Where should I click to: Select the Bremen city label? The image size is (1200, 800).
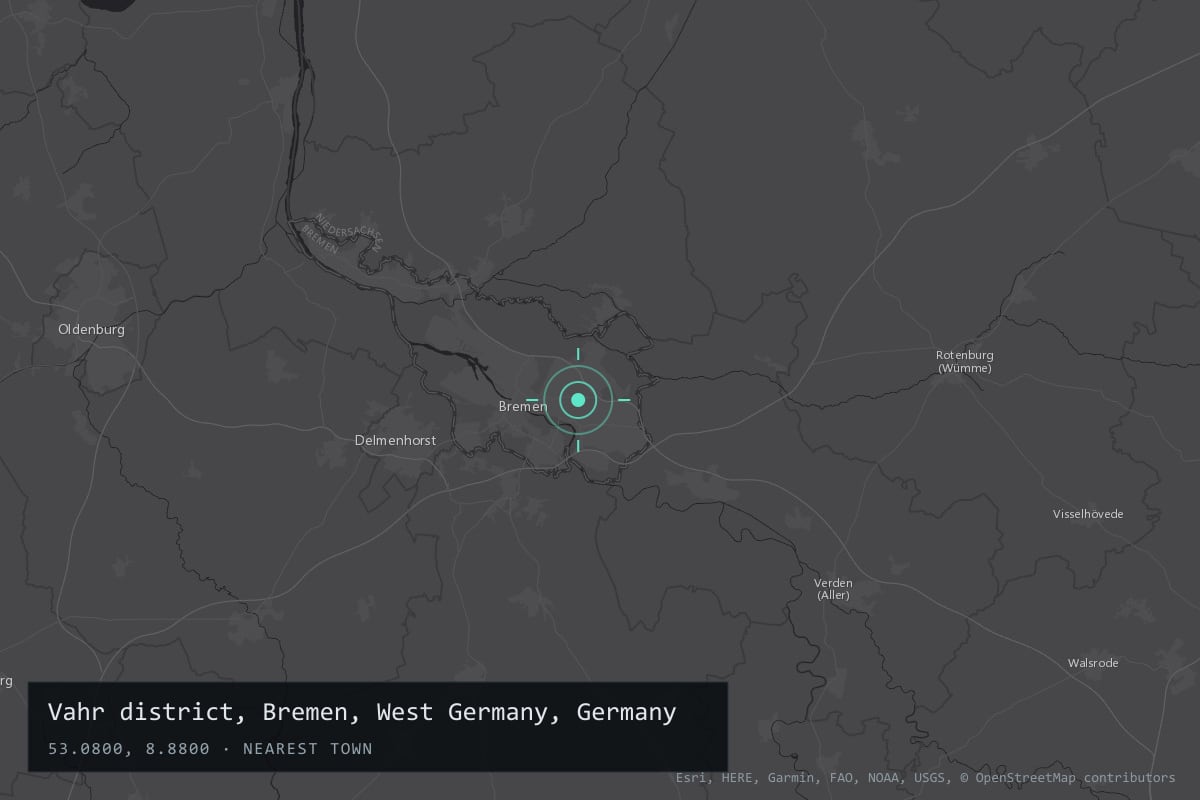523,407
